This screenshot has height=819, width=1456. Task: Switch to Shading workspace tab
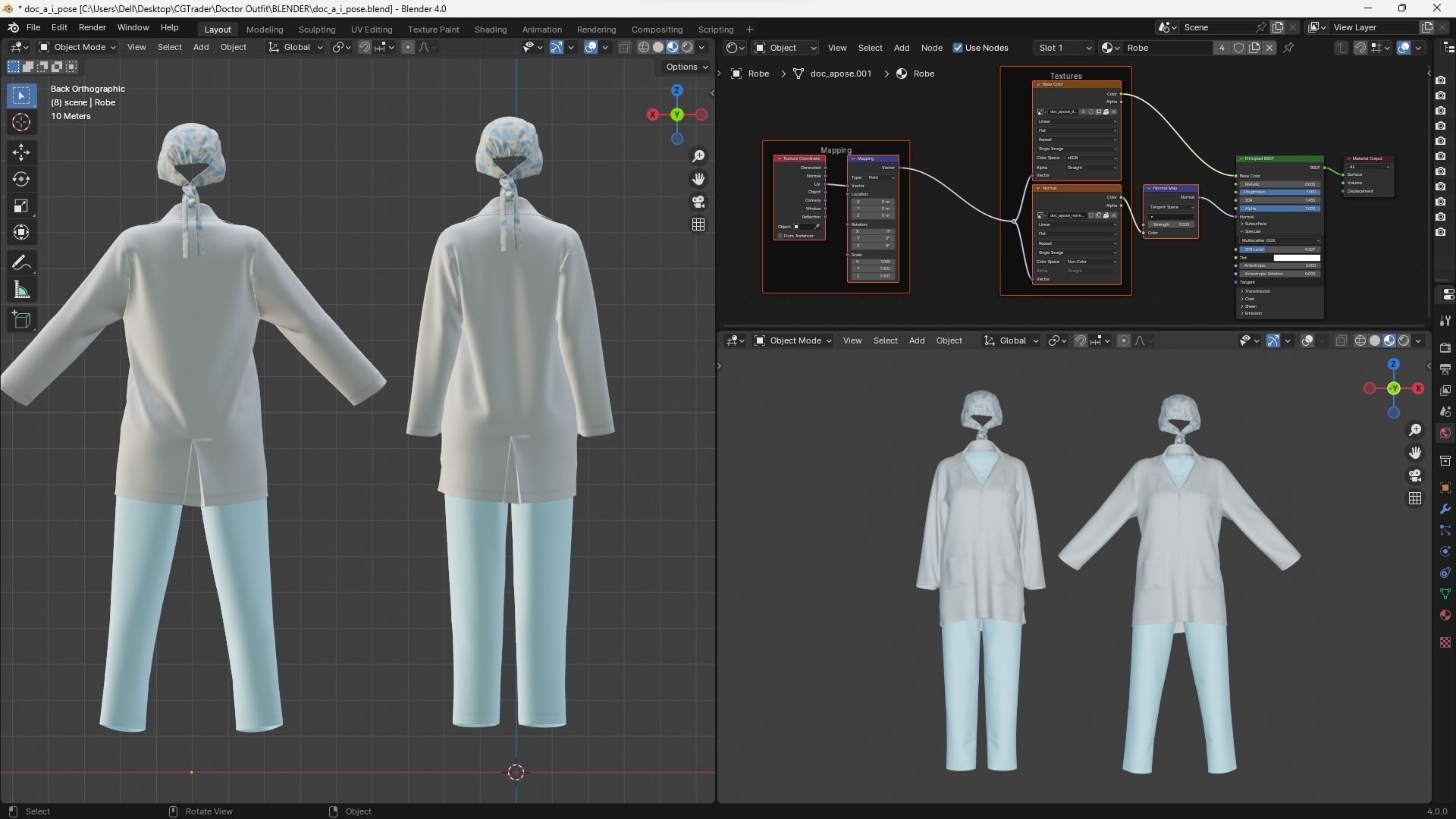click(x=491, y=30)
